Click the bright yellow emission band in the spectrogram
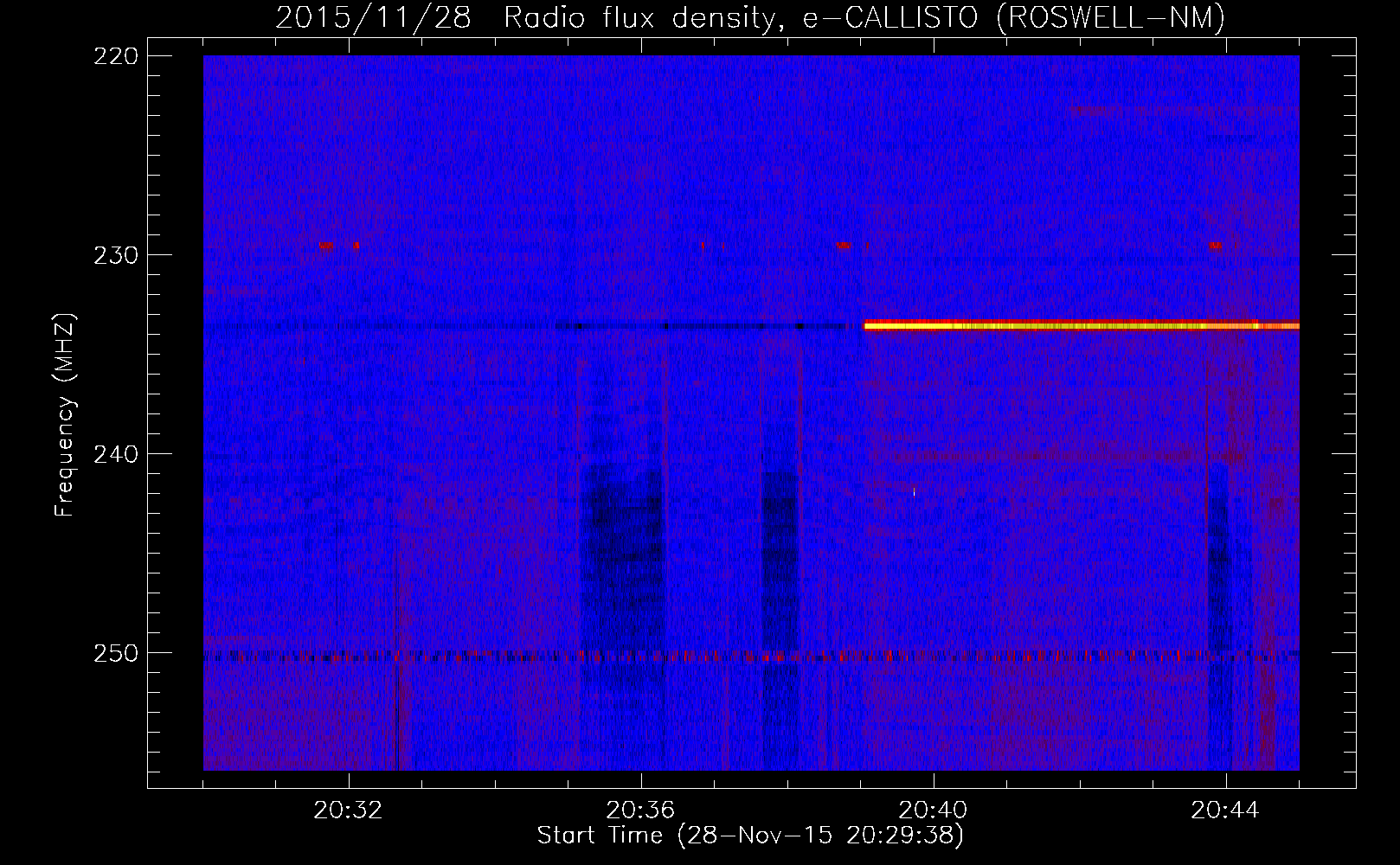Viewport: 1400px width, 865px height. pyautogui.click(x=1082, y=326)
